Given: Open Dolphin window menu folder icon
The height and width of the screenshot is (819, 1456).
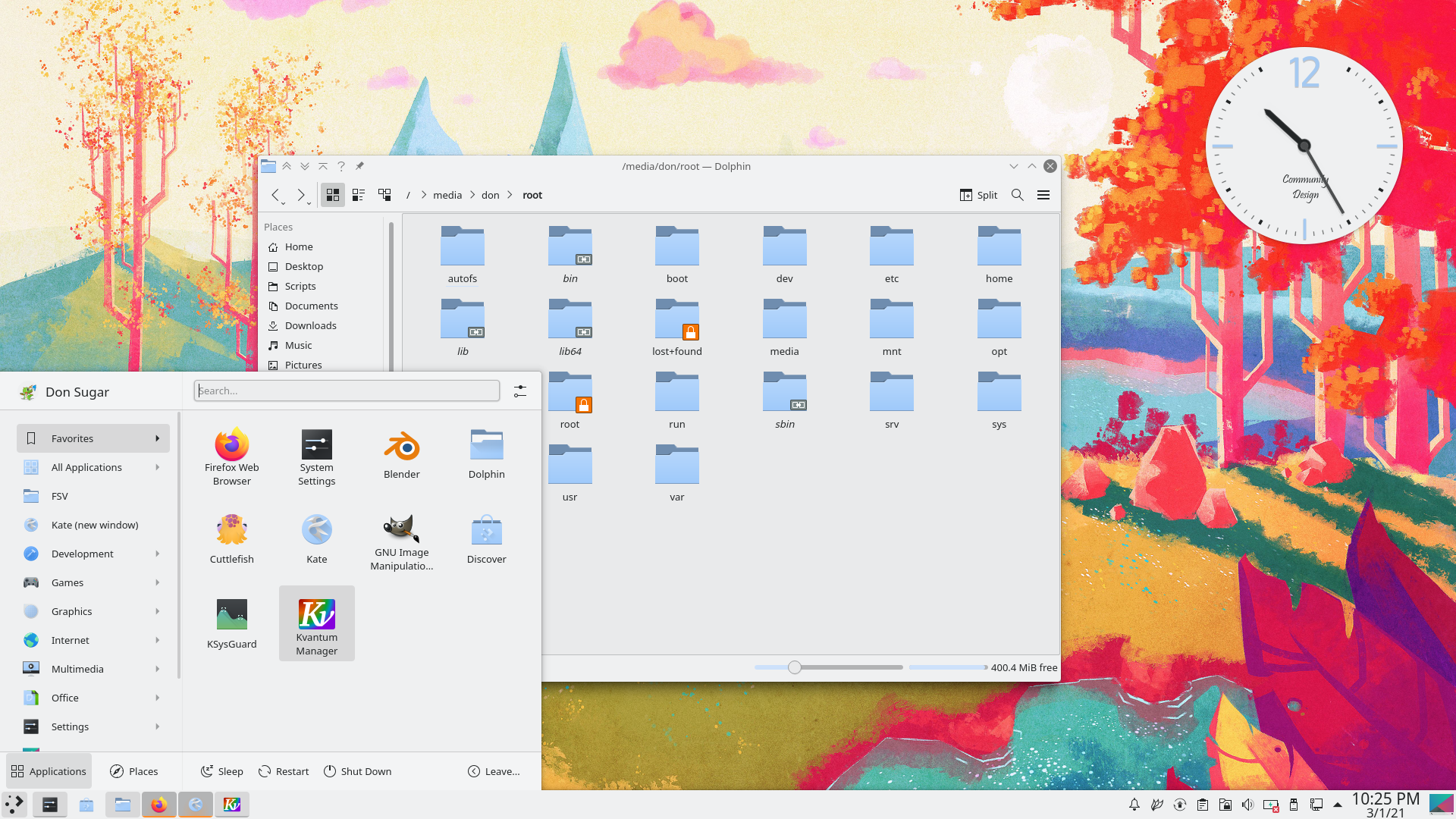Looking at the screenshot, I should [x=268, y=166].
